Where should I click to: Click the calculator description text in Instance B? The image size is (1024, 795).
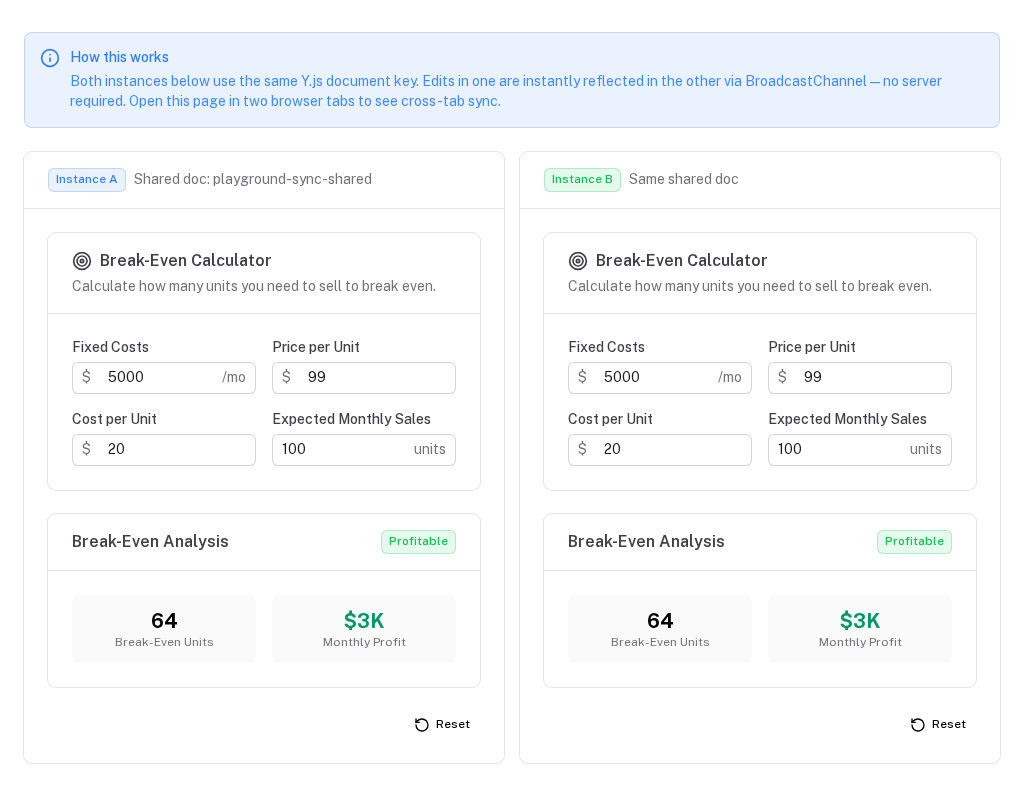point(750,286)
